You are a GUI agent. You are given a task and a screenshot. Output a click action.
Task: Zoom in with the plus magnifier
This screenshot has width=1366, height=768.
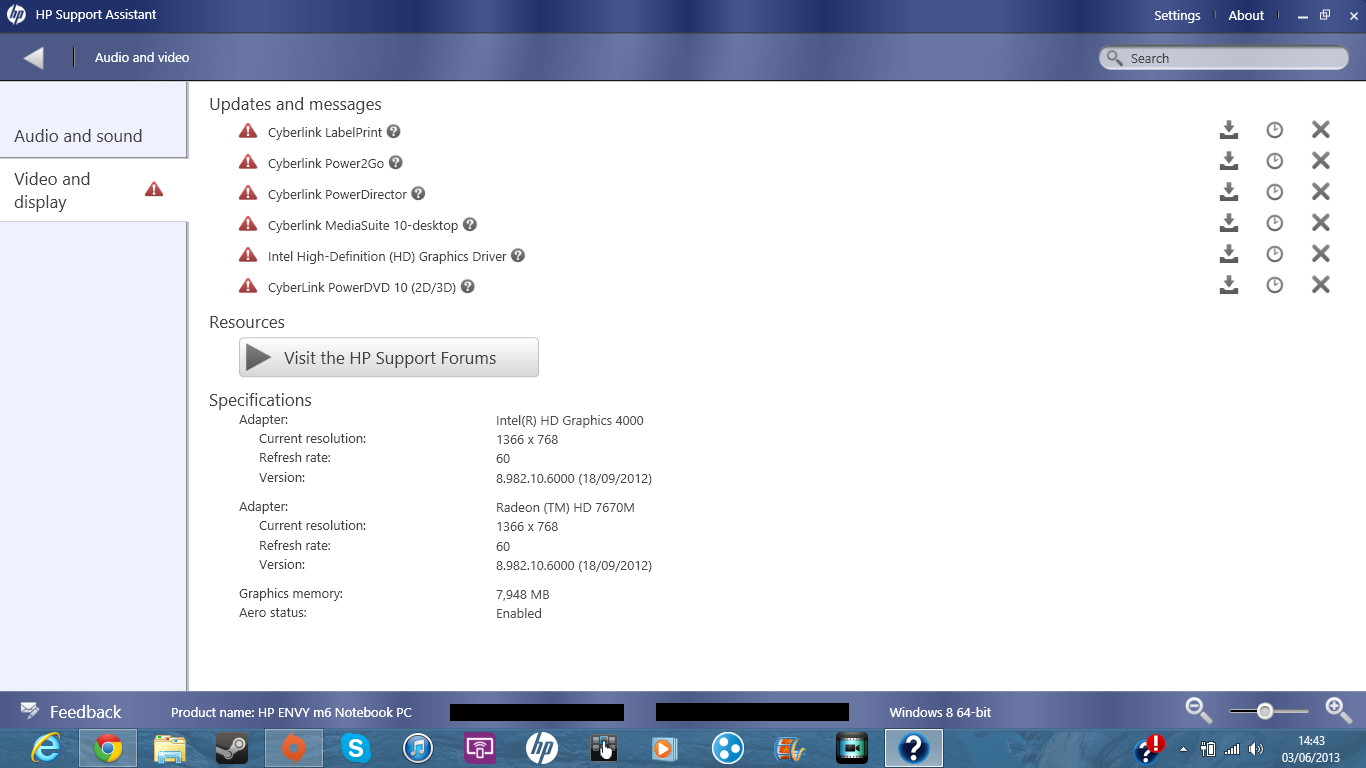[1338, 710]
